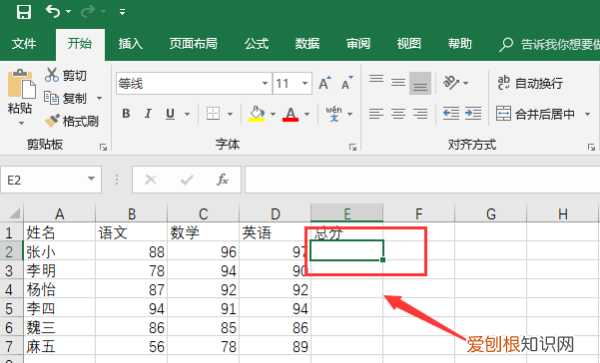The width and height of the screenshot is (600, 363).
Task: Select bottom vertical align icon
Action: pos(420,83)
